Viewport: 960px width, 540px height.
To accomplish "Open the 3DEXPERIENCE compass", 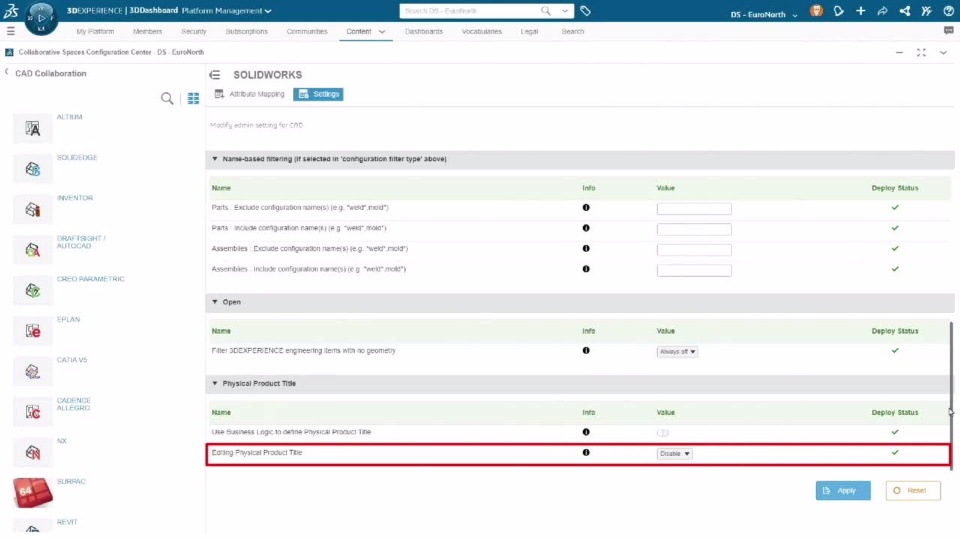I will pyautogui.click(x=41, y=18).
